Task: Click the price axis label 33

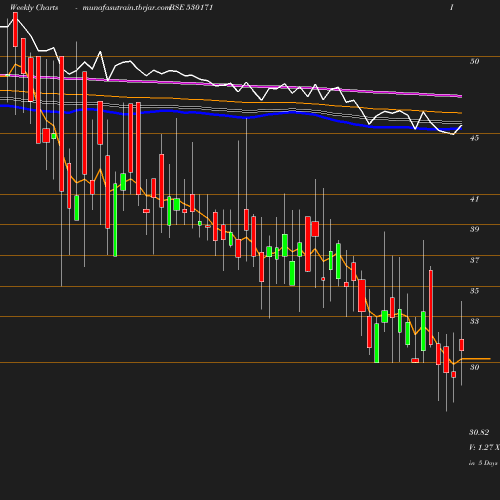Action: 474,321
